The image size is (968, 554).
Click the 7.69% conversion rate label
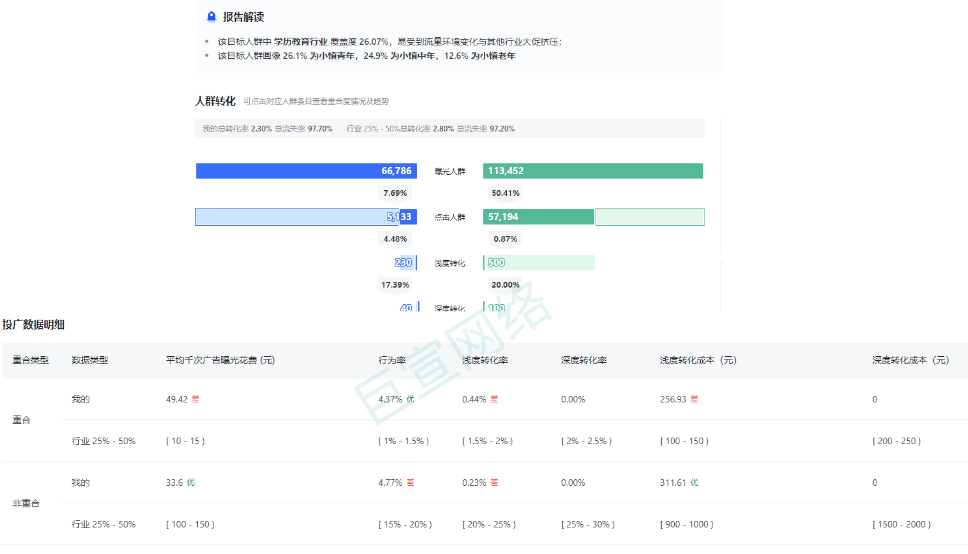click(x=395, y=193)
